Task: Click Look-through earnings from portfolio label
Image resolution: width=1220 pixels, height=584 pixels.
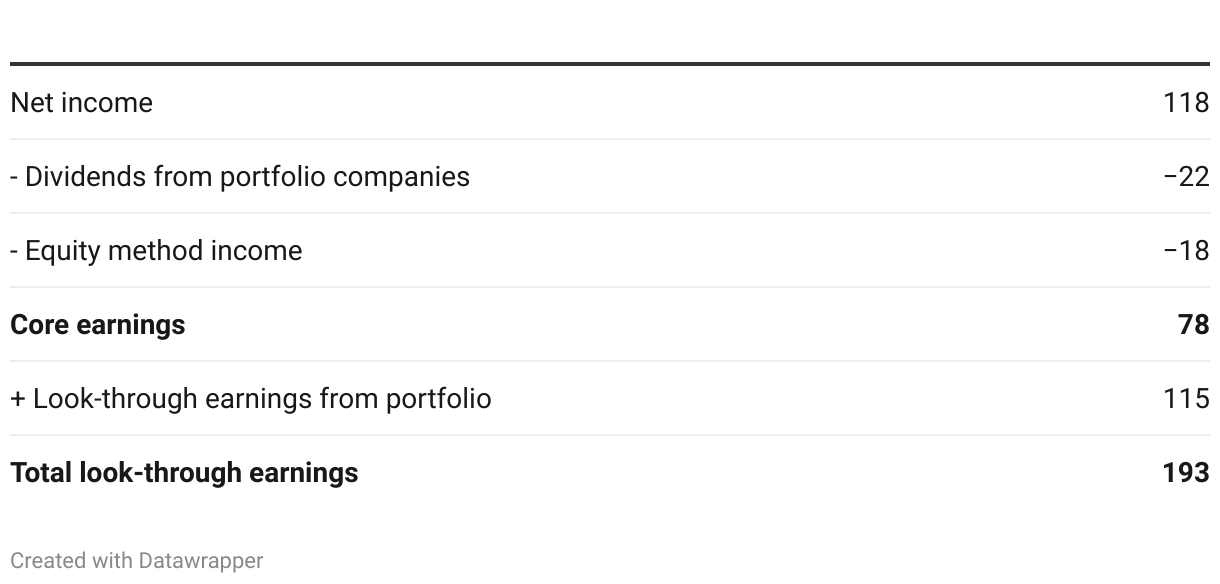Action: coord(251,399)
